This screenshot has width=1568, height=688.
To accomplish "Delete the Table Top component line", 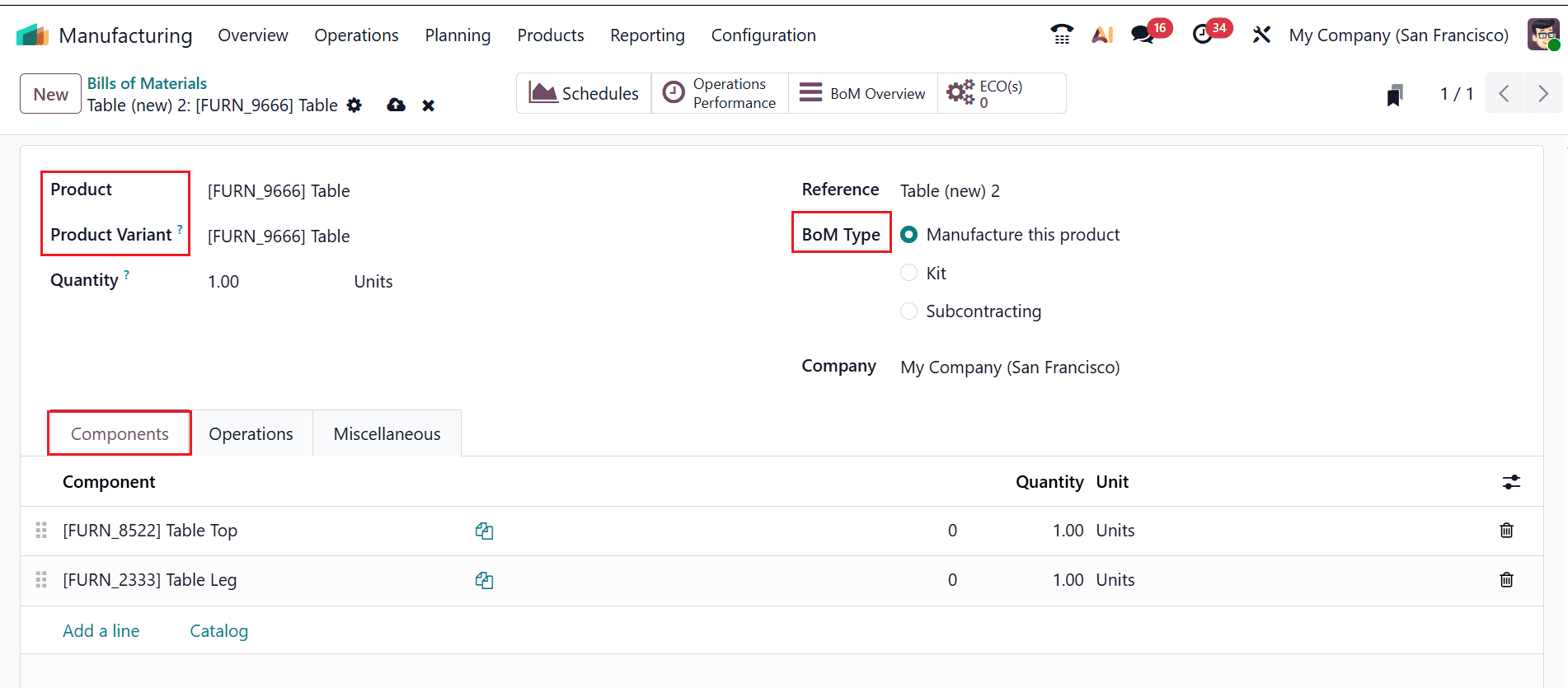I will (x=1506, y=531).
